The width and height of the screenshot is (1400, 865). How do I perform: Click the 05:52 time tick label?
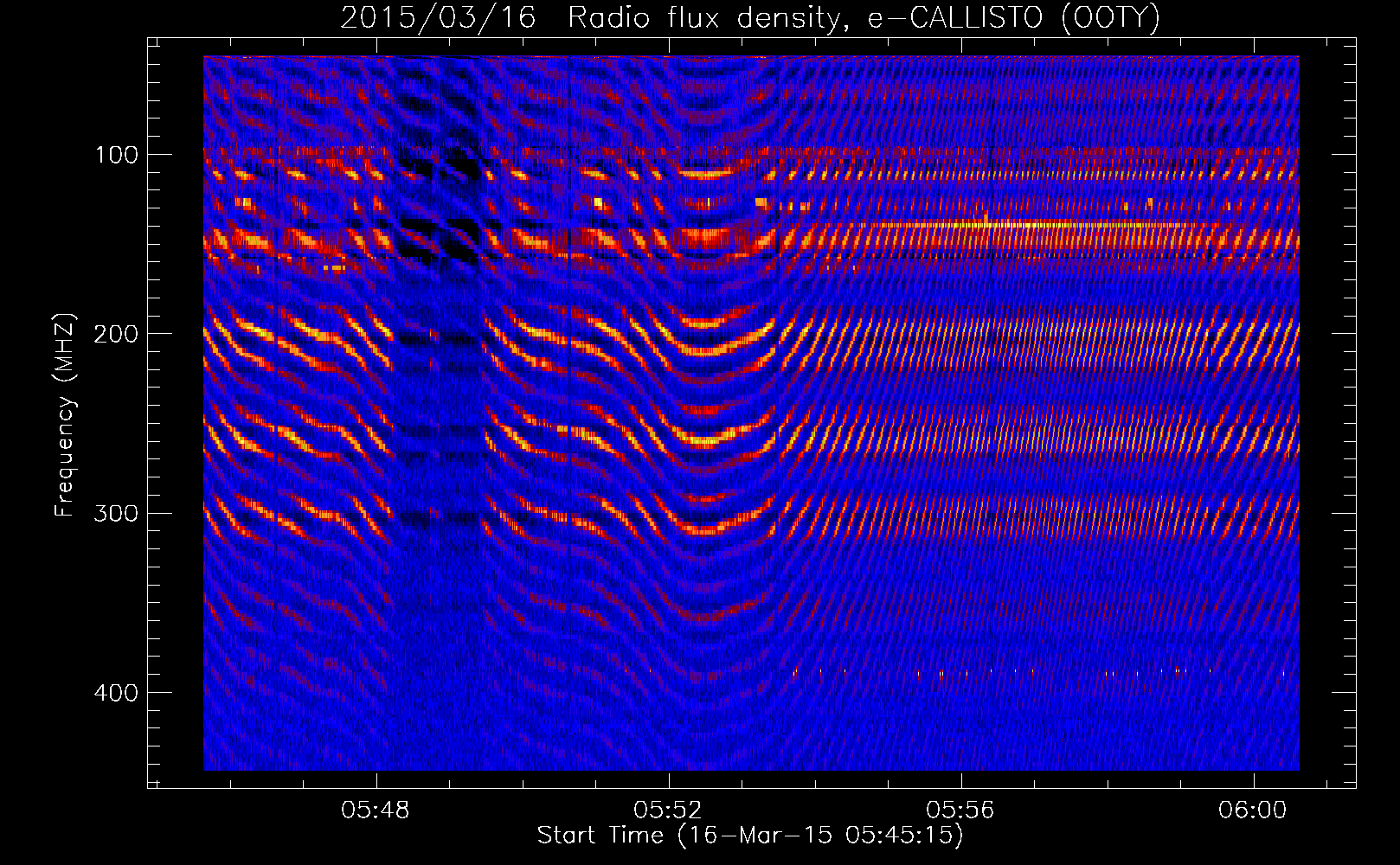click(668, 811)
